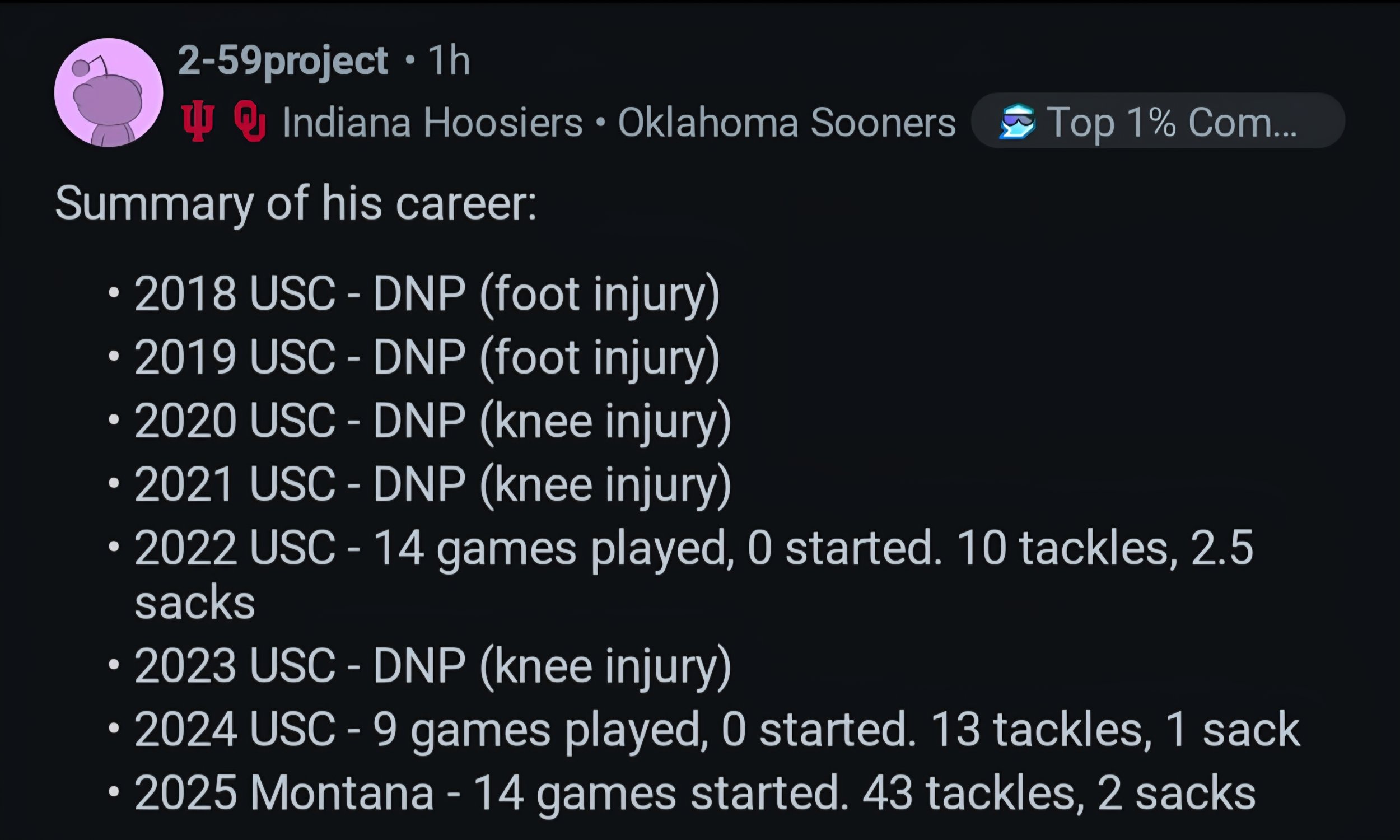
Task: Open the 2-59project user avatar
Action: [x=109, y=92]
